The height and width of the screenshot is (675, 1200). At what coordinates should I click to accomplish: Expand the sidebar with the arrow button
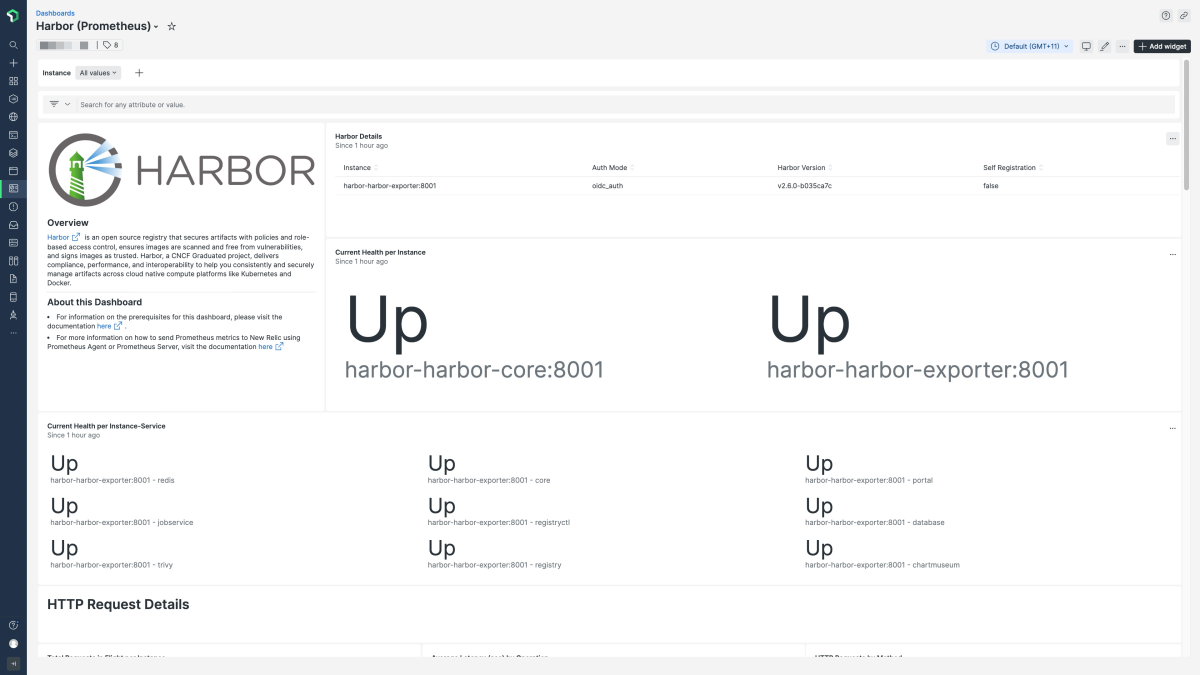(13, 663)
